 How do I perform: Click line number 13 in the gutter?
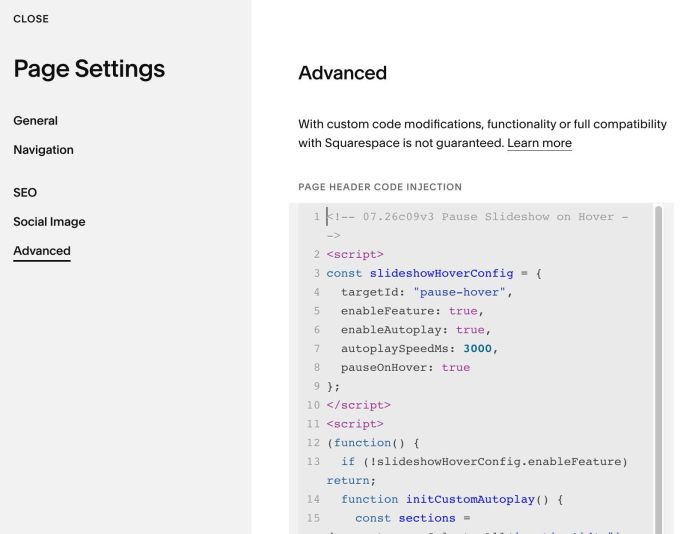click(313, 462)
